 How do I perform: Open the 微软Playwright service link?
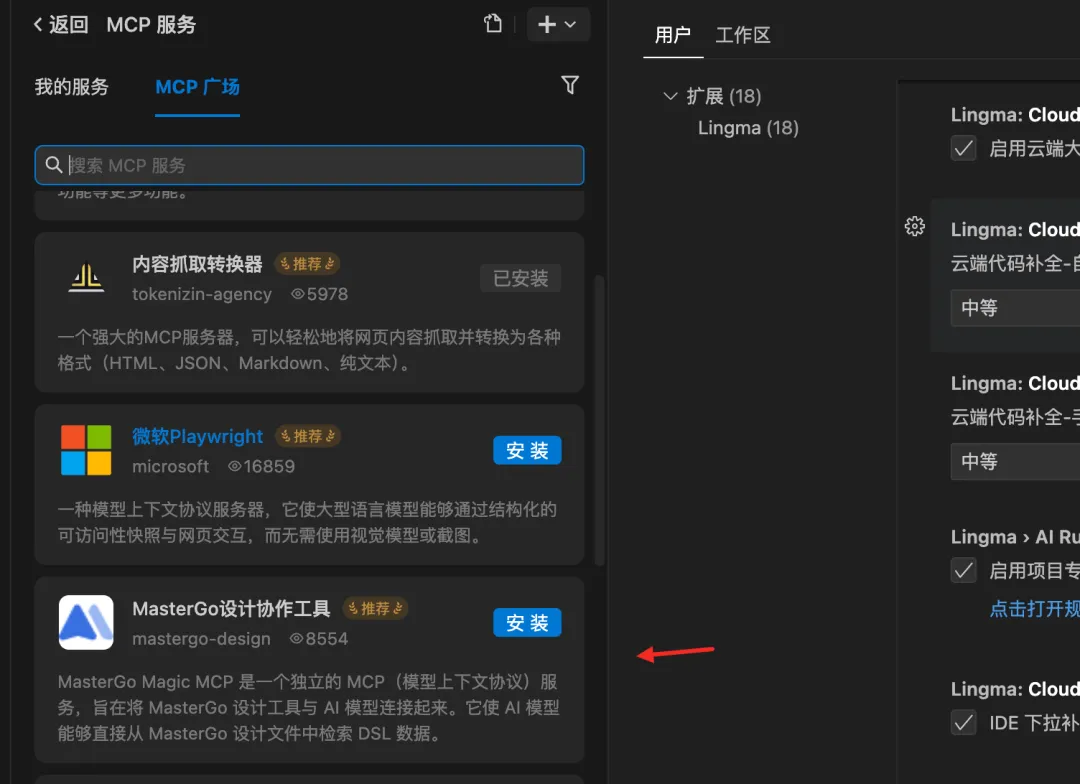point(197,436)
